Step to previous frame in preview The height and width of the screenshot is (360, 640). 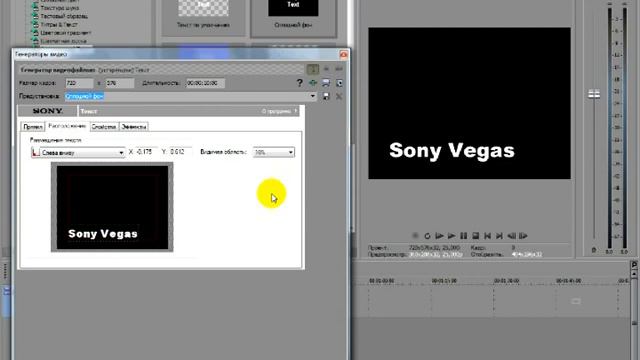[x=511, y=236]
